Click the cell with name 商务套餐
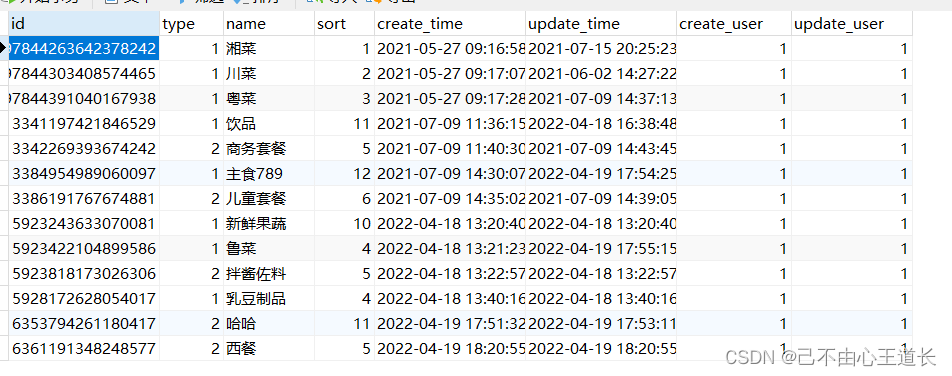The width and height of the screenshot is (952, 376). click(x=268, y=149)
